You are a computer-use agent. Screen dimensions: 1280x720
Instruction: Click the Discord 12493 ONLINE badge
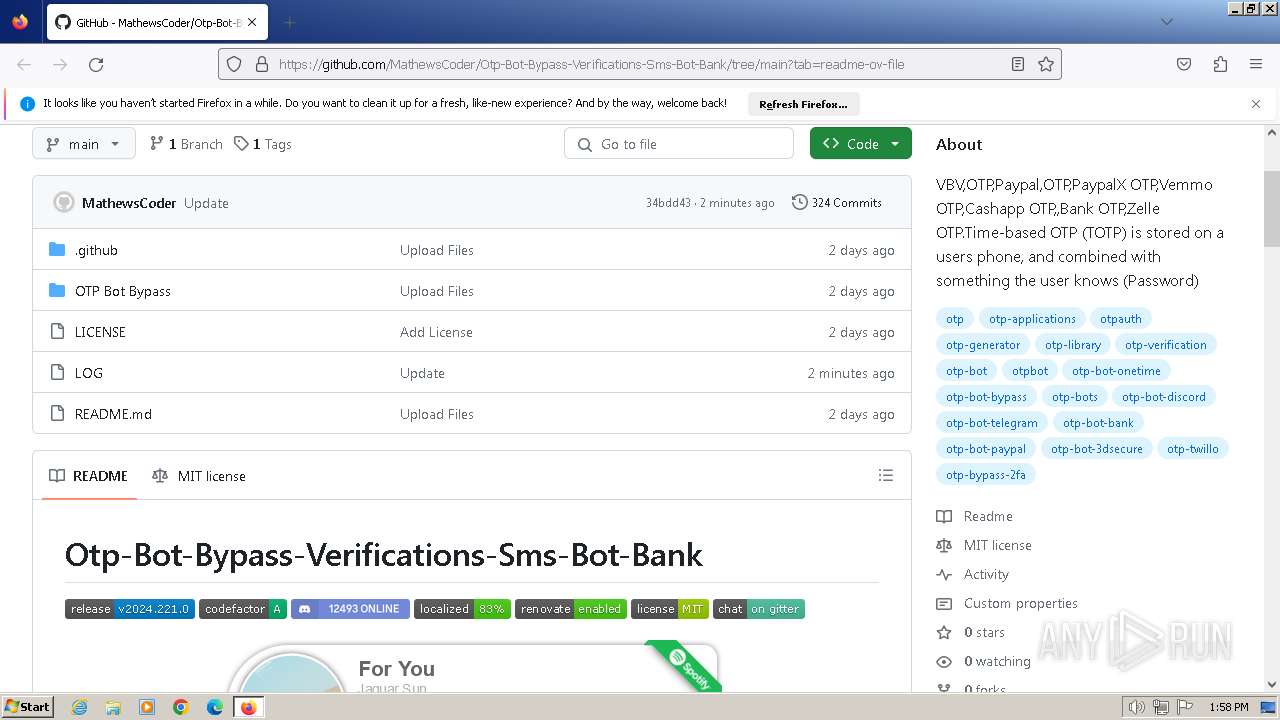coord(350,609)
